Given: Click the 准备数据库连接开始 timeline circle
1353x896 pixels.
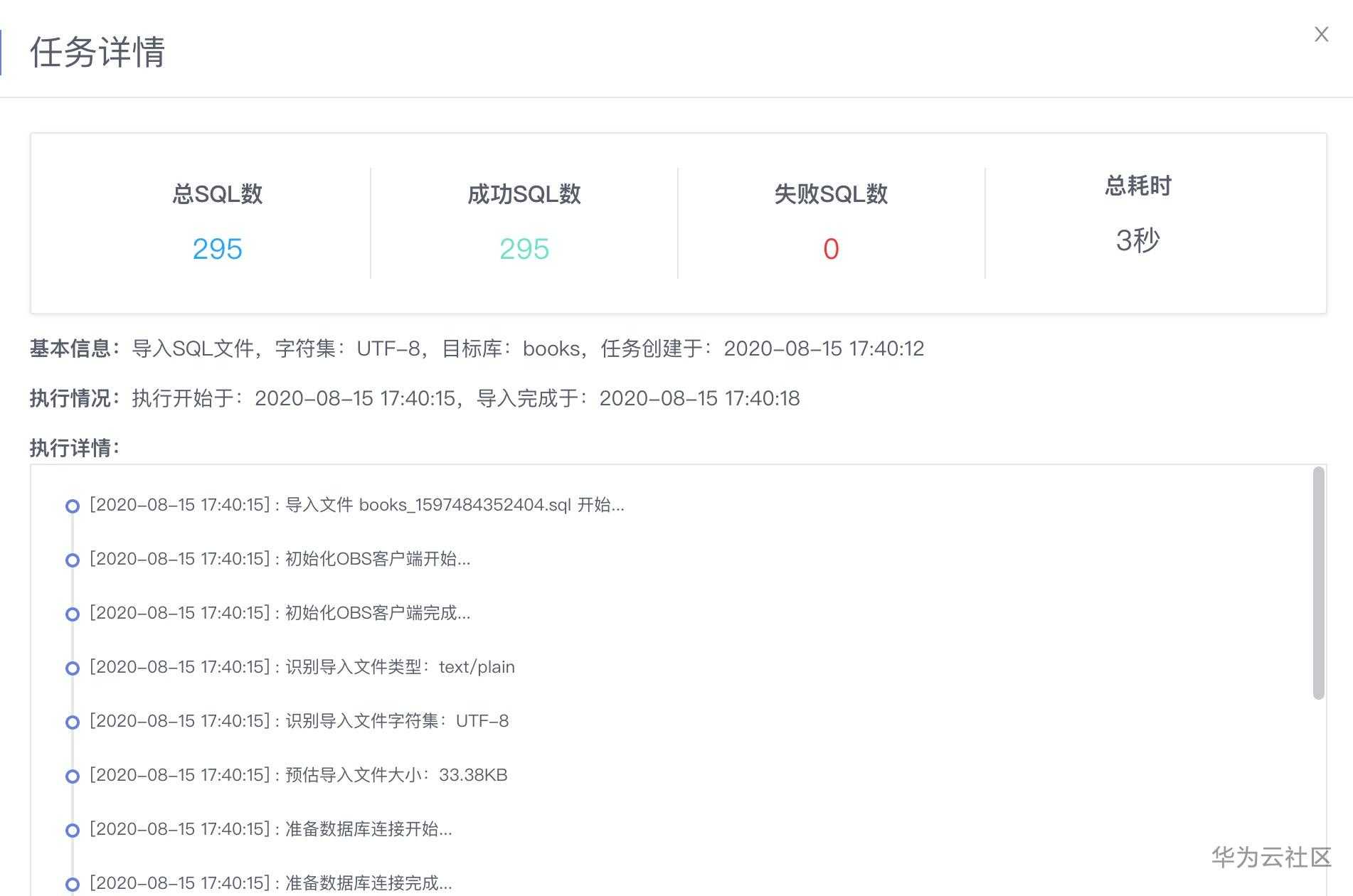Looking at the screenshot, I should 72,829.
